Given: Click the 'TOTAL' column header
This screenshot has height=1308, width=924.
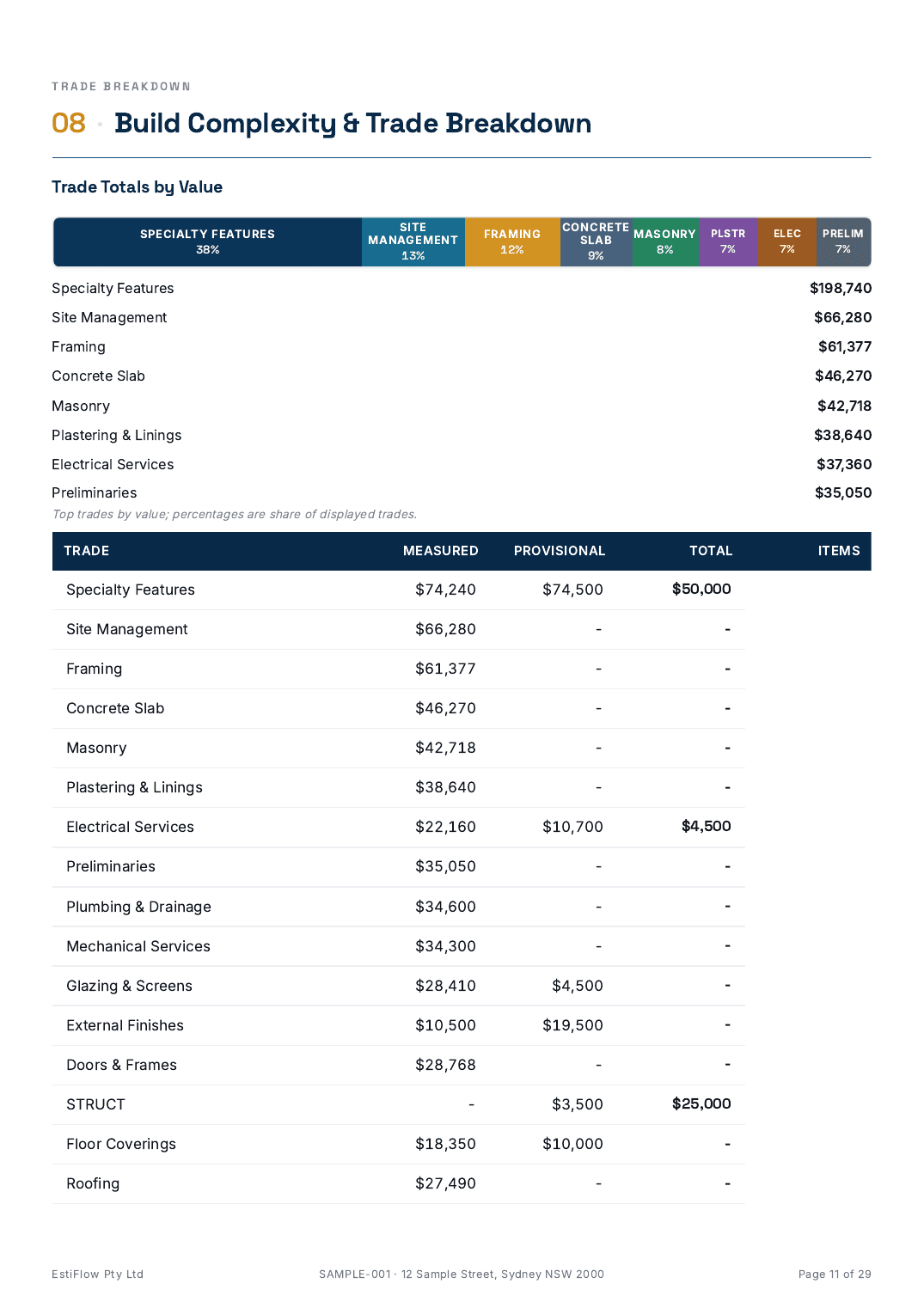Looking at the screenshot, I should coord(711,551).
